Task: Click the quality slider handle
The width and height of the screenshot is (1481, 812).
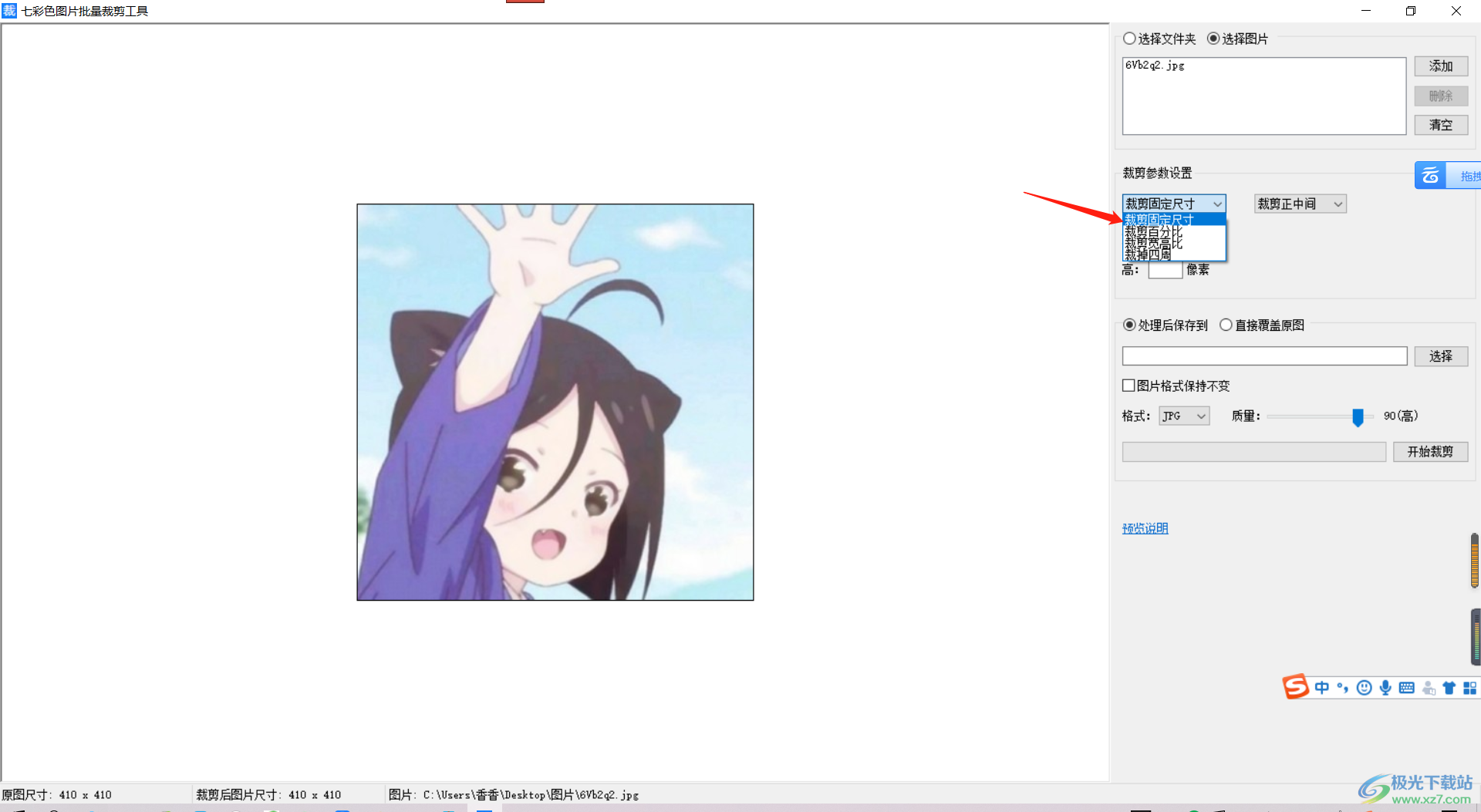Action: pyautogui.click(x=1358, y=417)
